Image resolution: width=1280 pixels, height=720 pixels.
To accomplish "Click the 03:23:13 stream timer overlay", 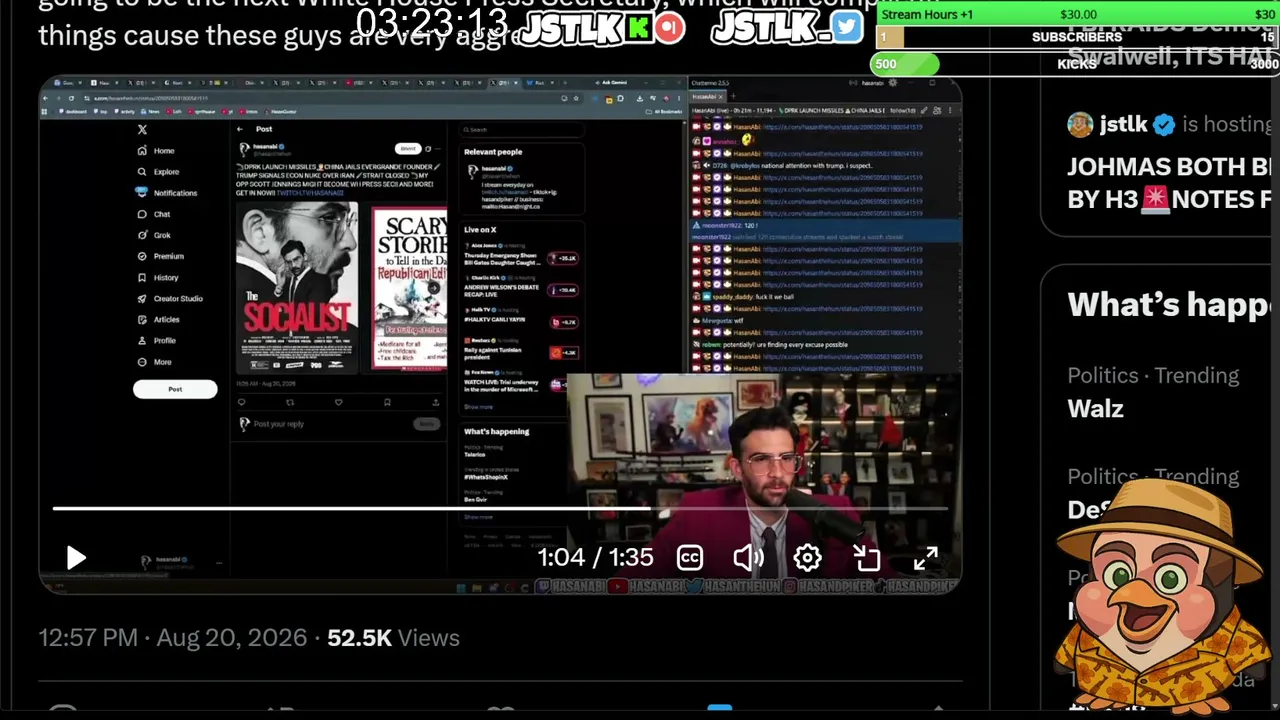I will pyautogui.click(x=432, y=23).
